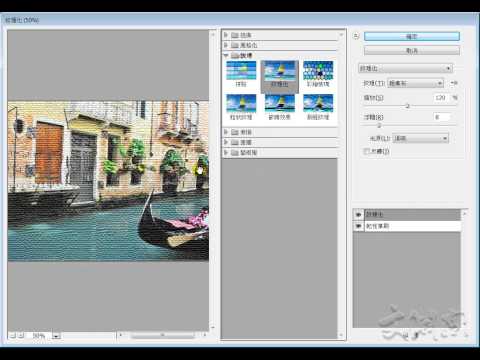Open the Texture (T) type dropdown
This screenshot has width=480, height=360.
point(415,83)
